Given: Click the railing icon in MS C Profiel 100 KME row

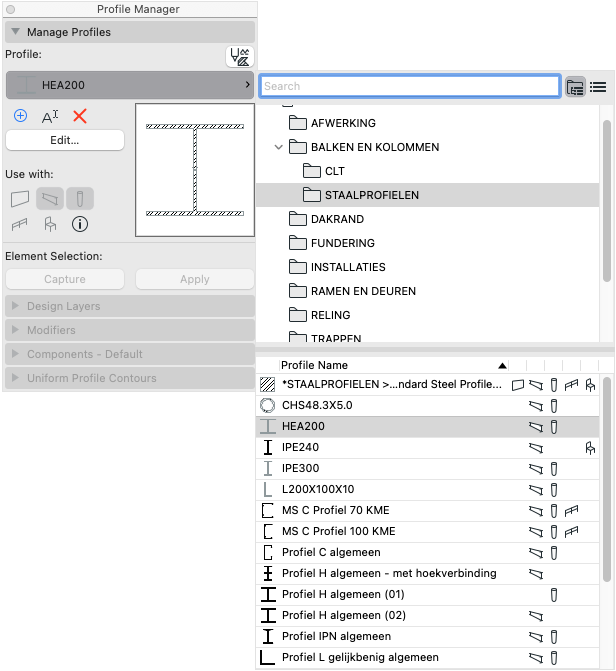Looking at the screenshot, I should [x=571, y=531].
